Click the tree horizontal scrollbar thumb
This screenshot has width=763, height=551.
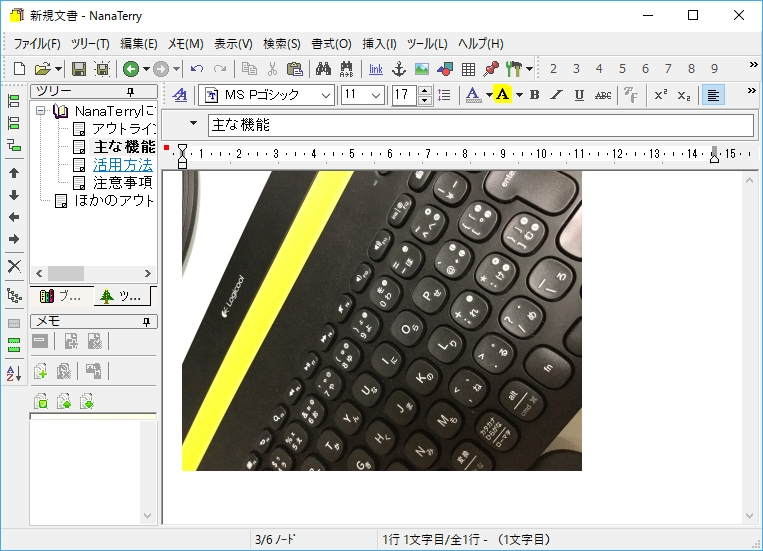point(66,274)
